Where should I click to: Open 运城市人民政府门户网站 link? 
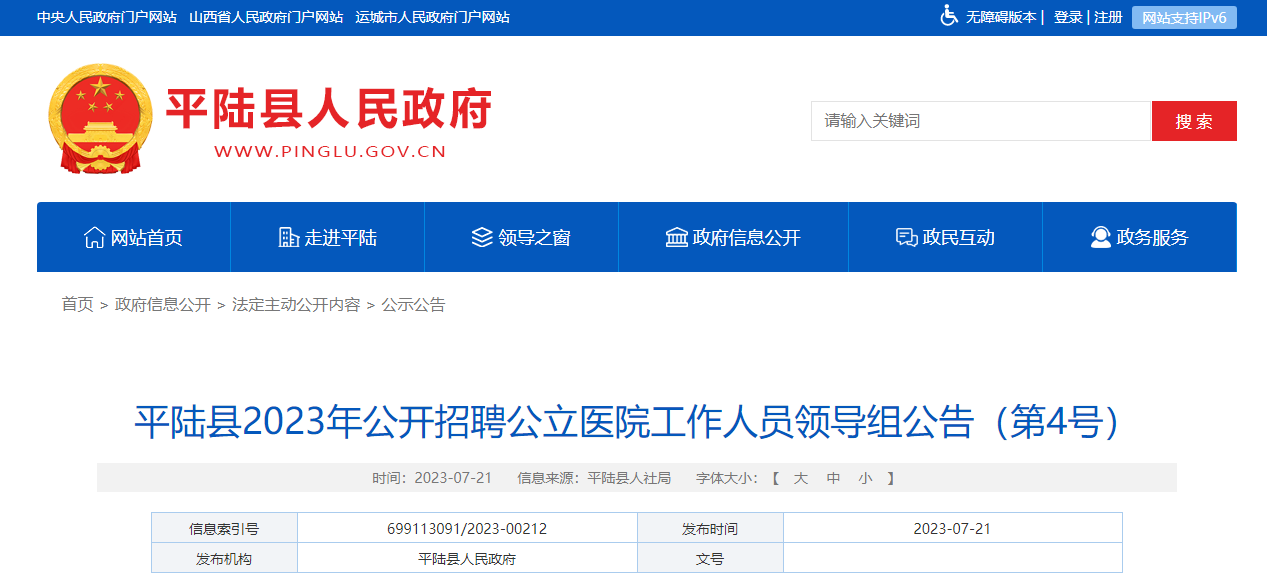coord(432,17)
